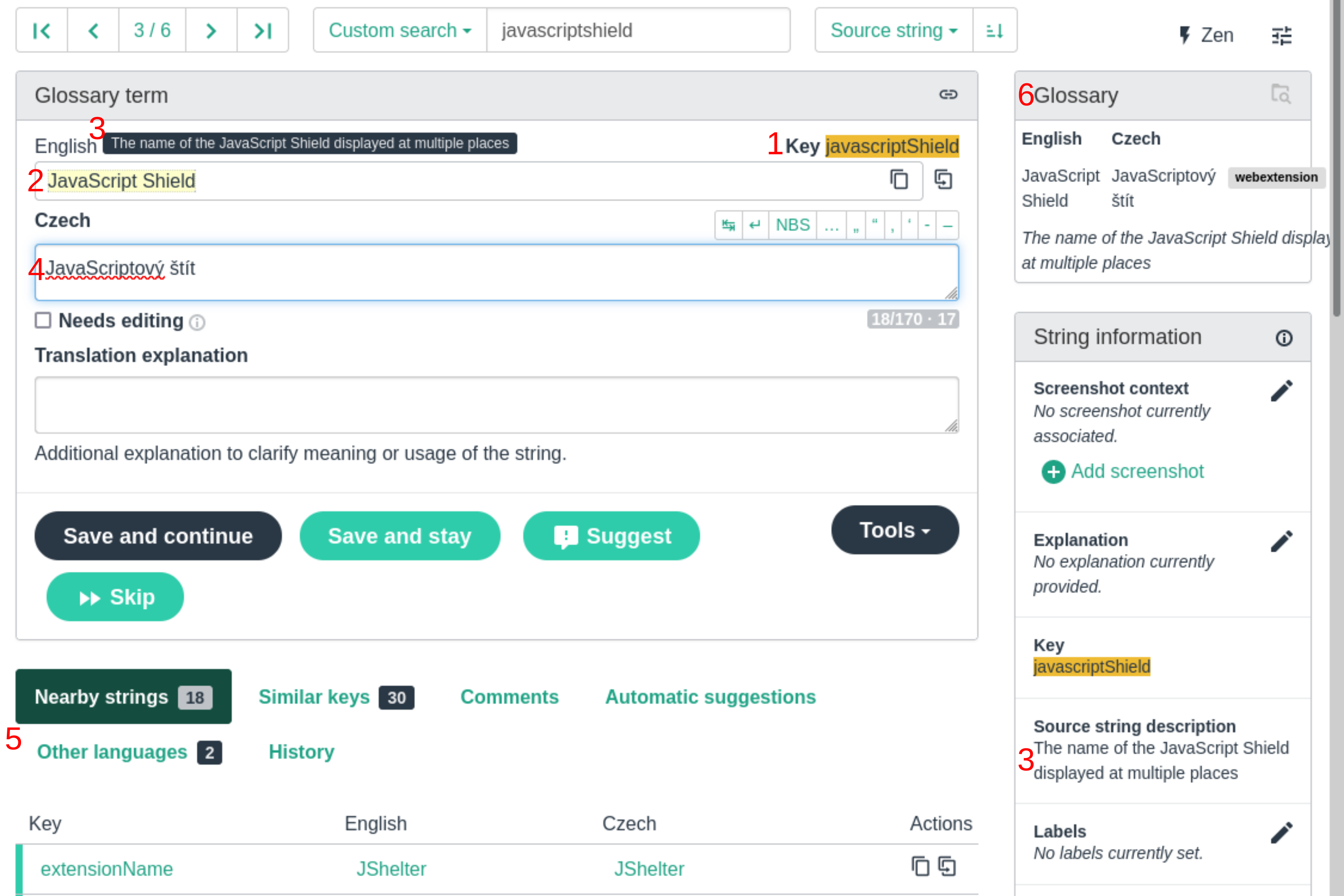1344x896 pixels.
Task: Click the page's vertical scrollbar
Action: (x=1337, y=159)
